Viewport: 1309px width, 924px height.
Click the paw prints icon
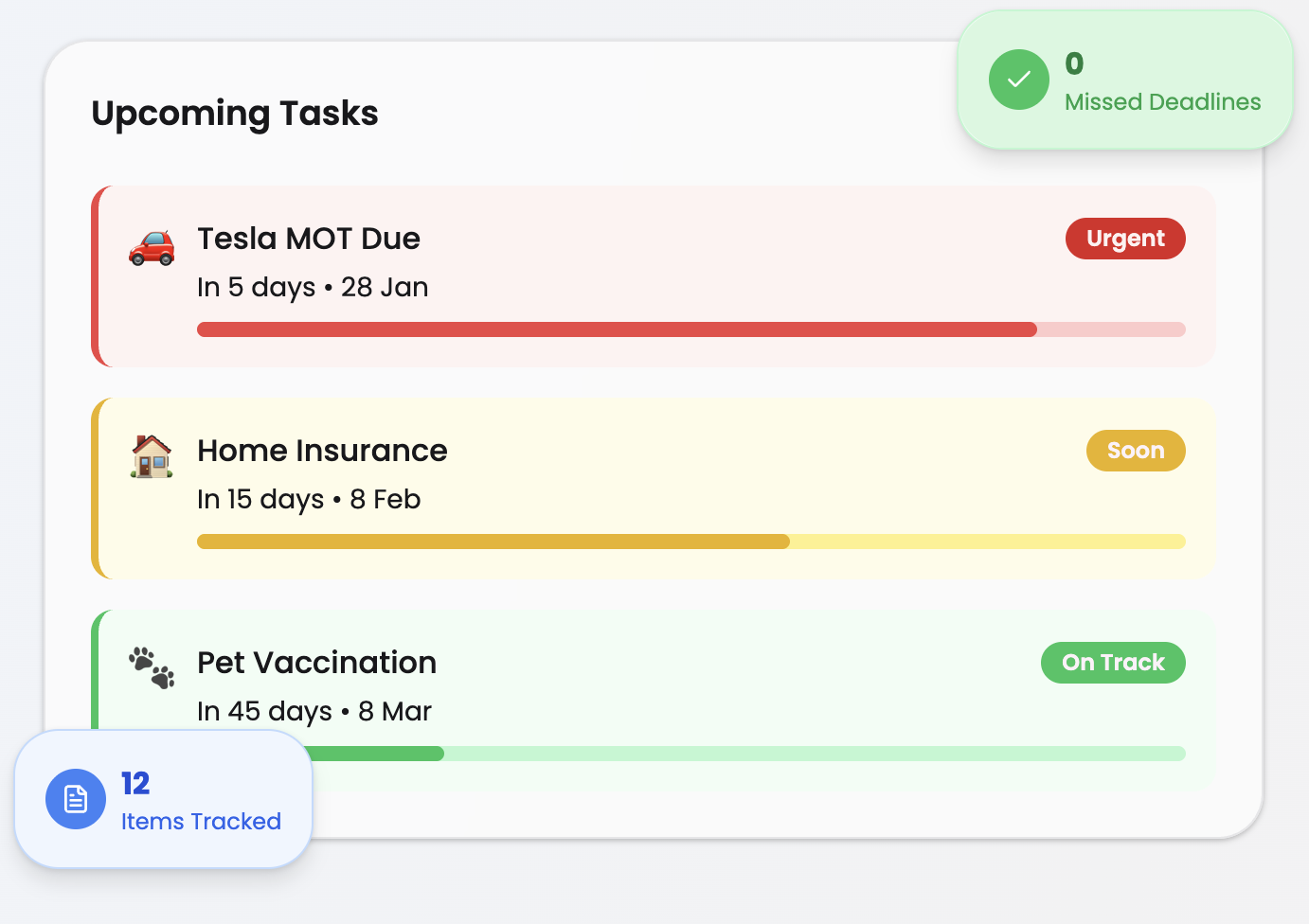click(x=152, y=667)
